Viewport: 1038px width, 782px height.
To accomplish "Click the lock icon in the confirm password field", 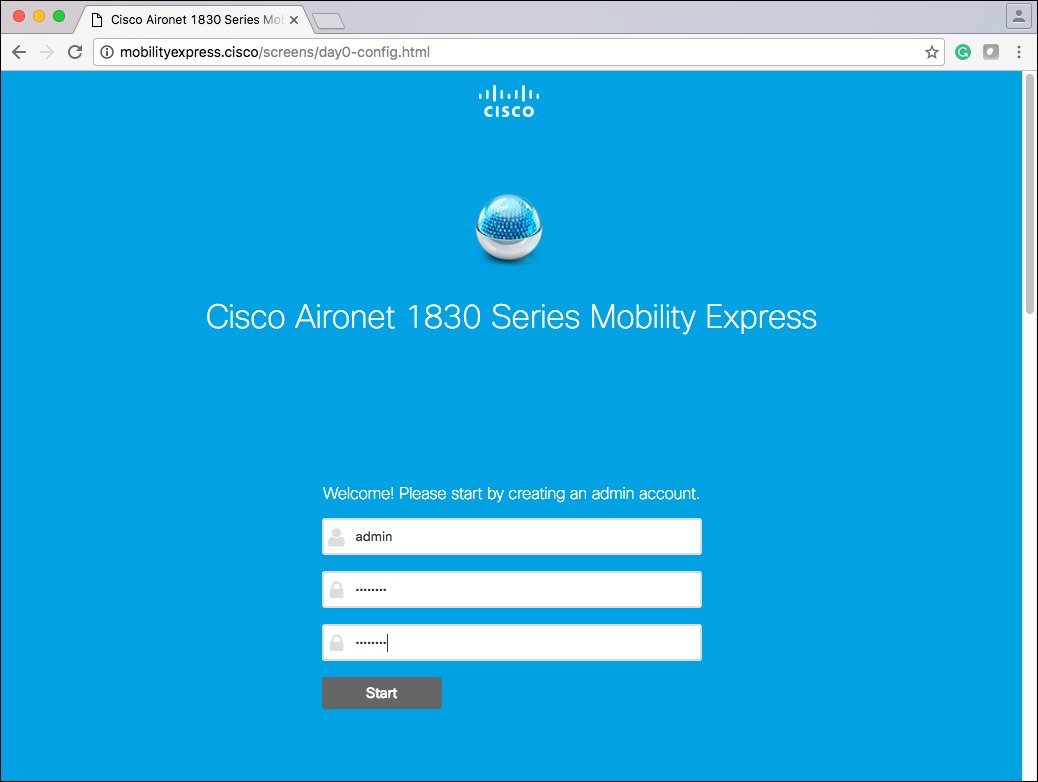I will pyautogui.click(x=336, y=643).
